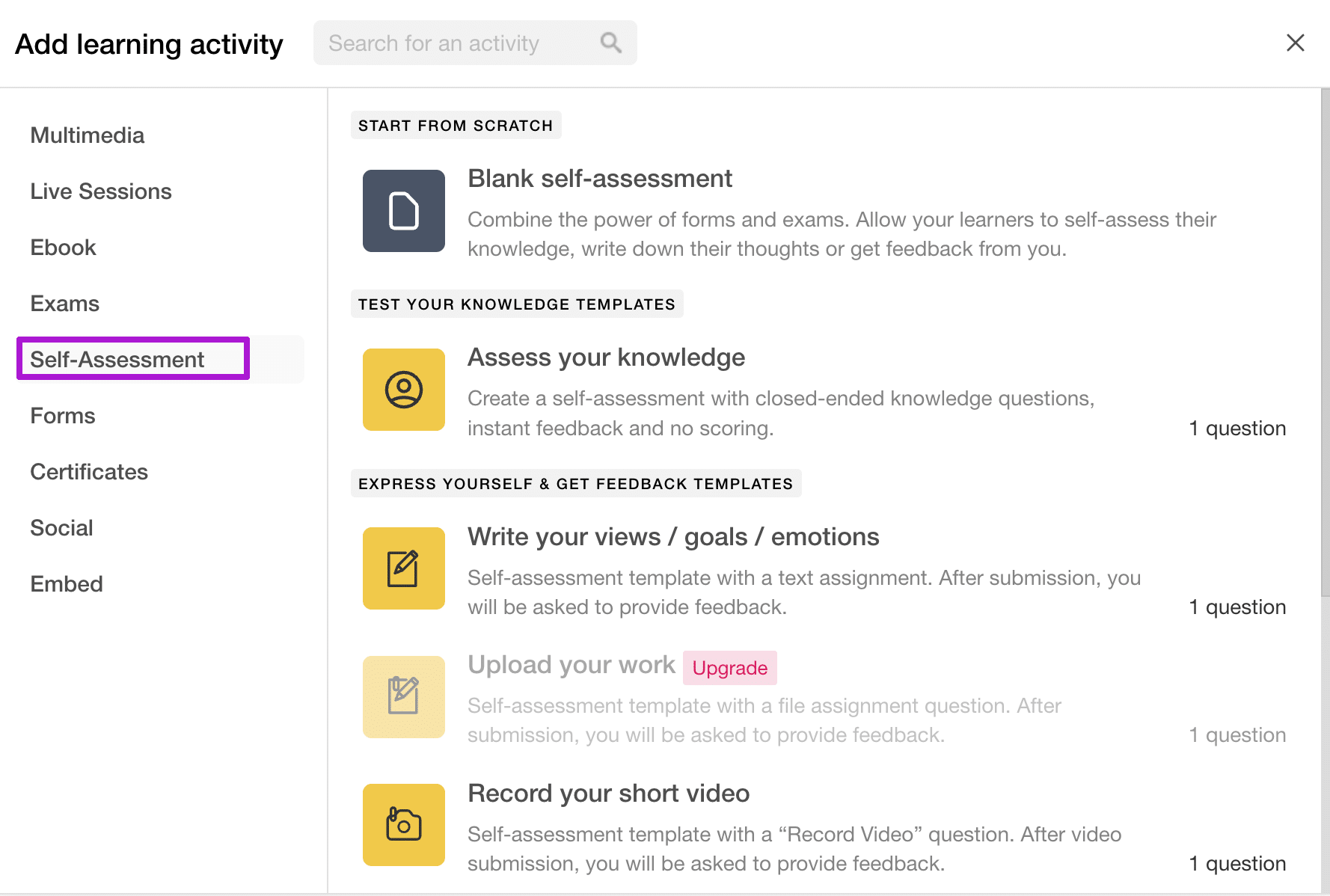The image size is (1330, 896).
Task: Open the Multimedia category
Action: coord(88,135)
